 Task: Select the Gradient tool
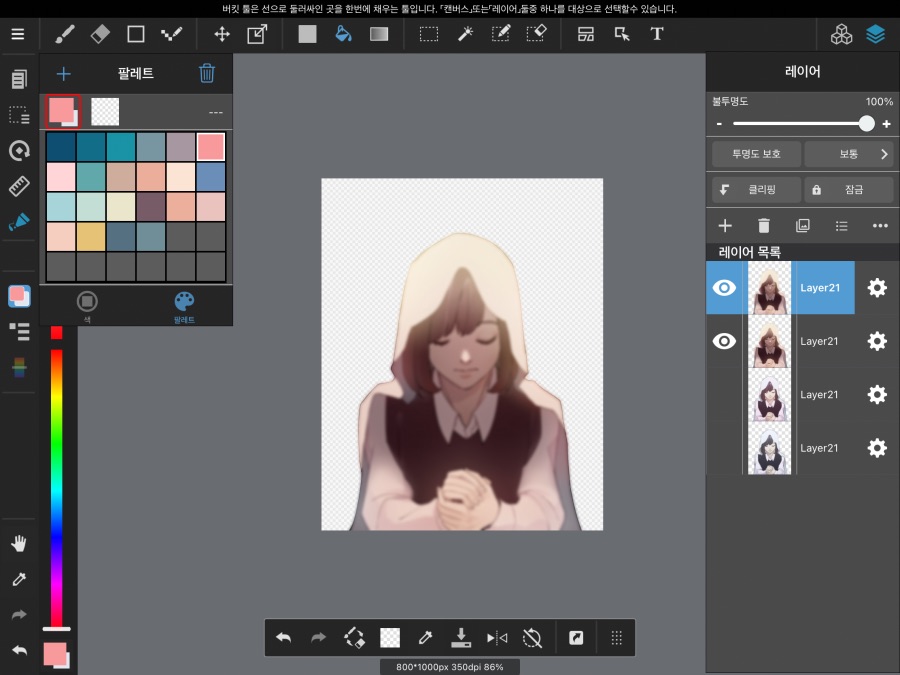378,33
